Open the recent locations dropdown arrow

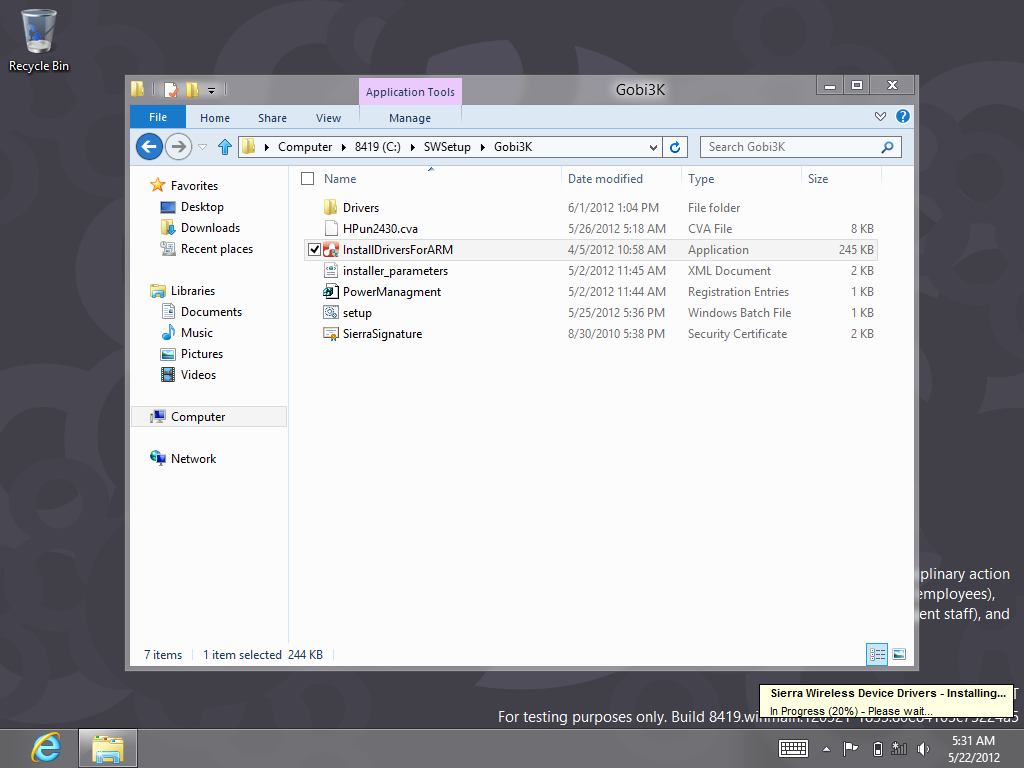pyautogui.click(x=203, y=147)
